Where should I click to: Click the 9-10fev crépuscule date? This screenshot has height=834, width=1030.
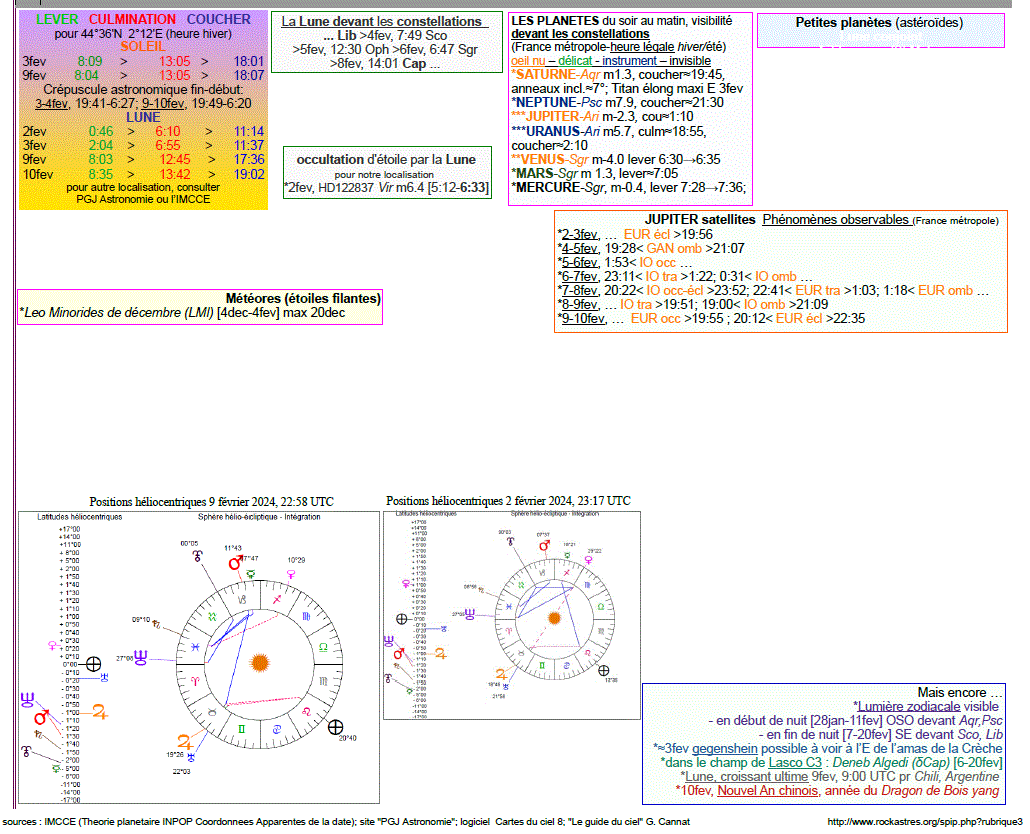pos(163,103)
